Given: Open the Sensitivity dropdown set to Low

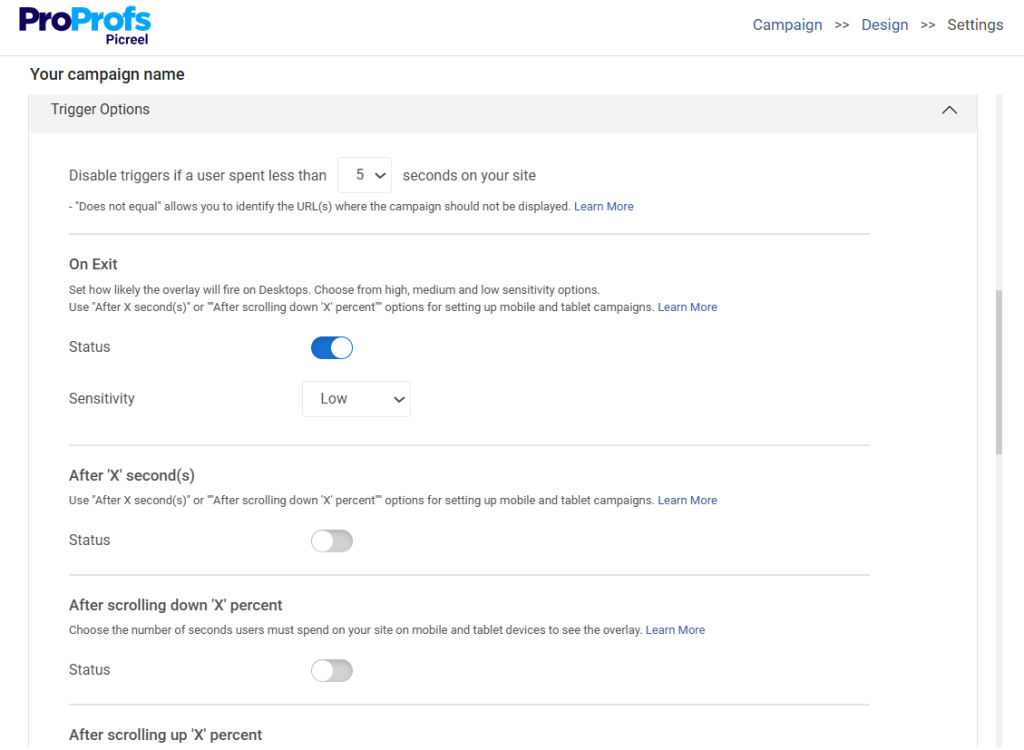Looking at the screenshot, I should (x=356, y=398).
